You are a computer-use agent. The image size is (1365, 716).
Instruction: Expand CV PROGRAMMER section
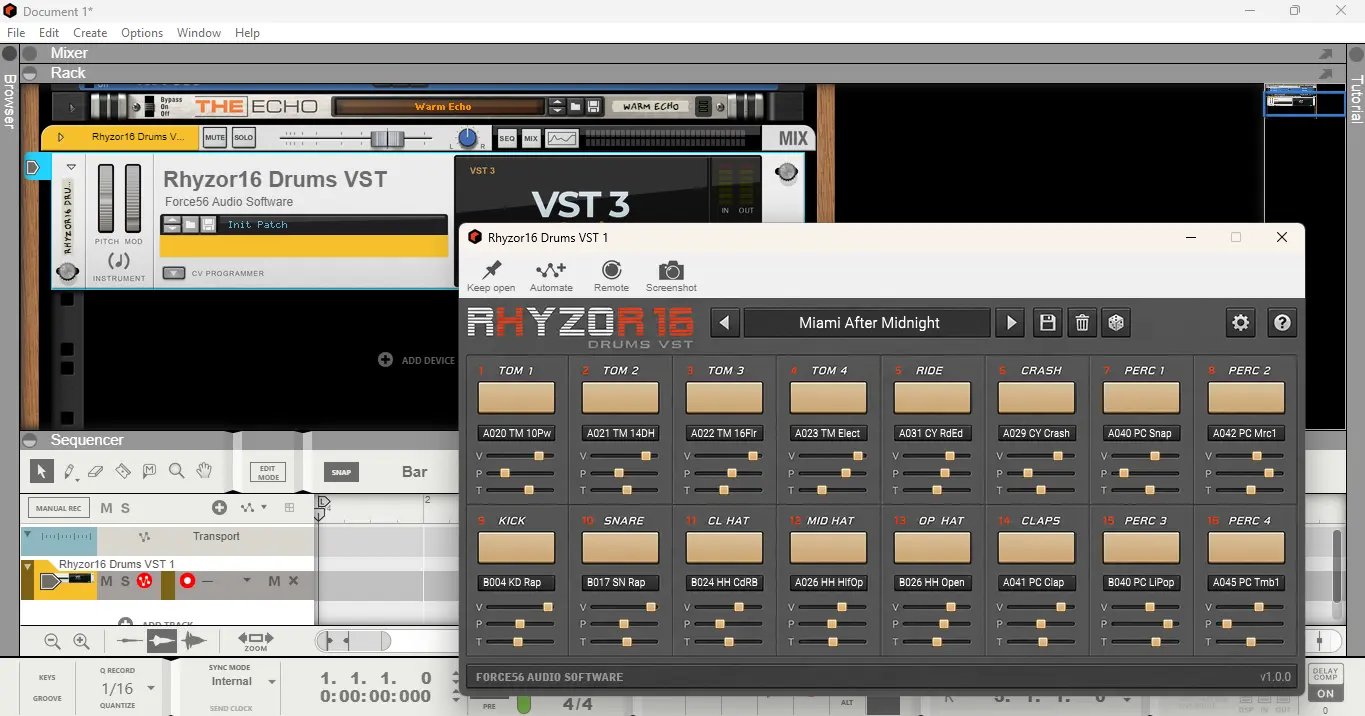coord(174,273)
